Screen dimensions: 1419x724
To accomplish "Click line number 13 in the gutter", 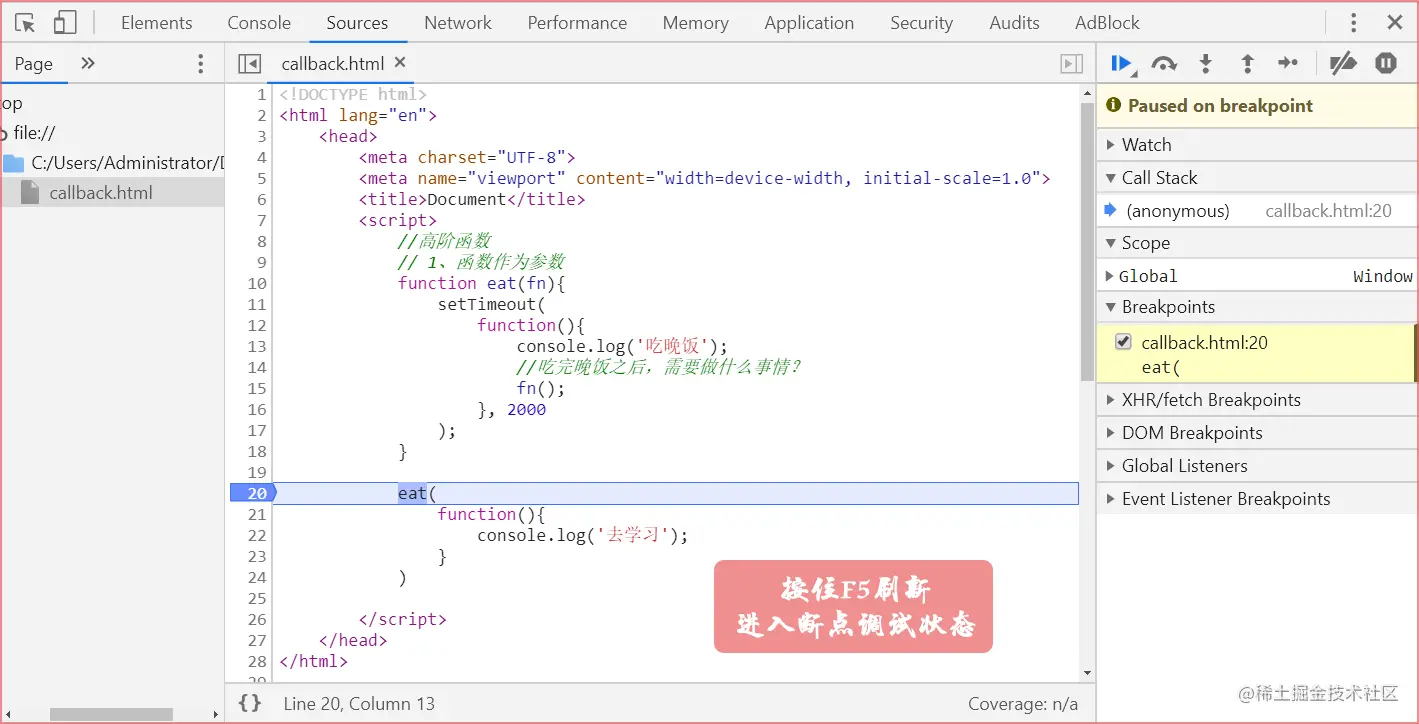I will click(258, 346).
